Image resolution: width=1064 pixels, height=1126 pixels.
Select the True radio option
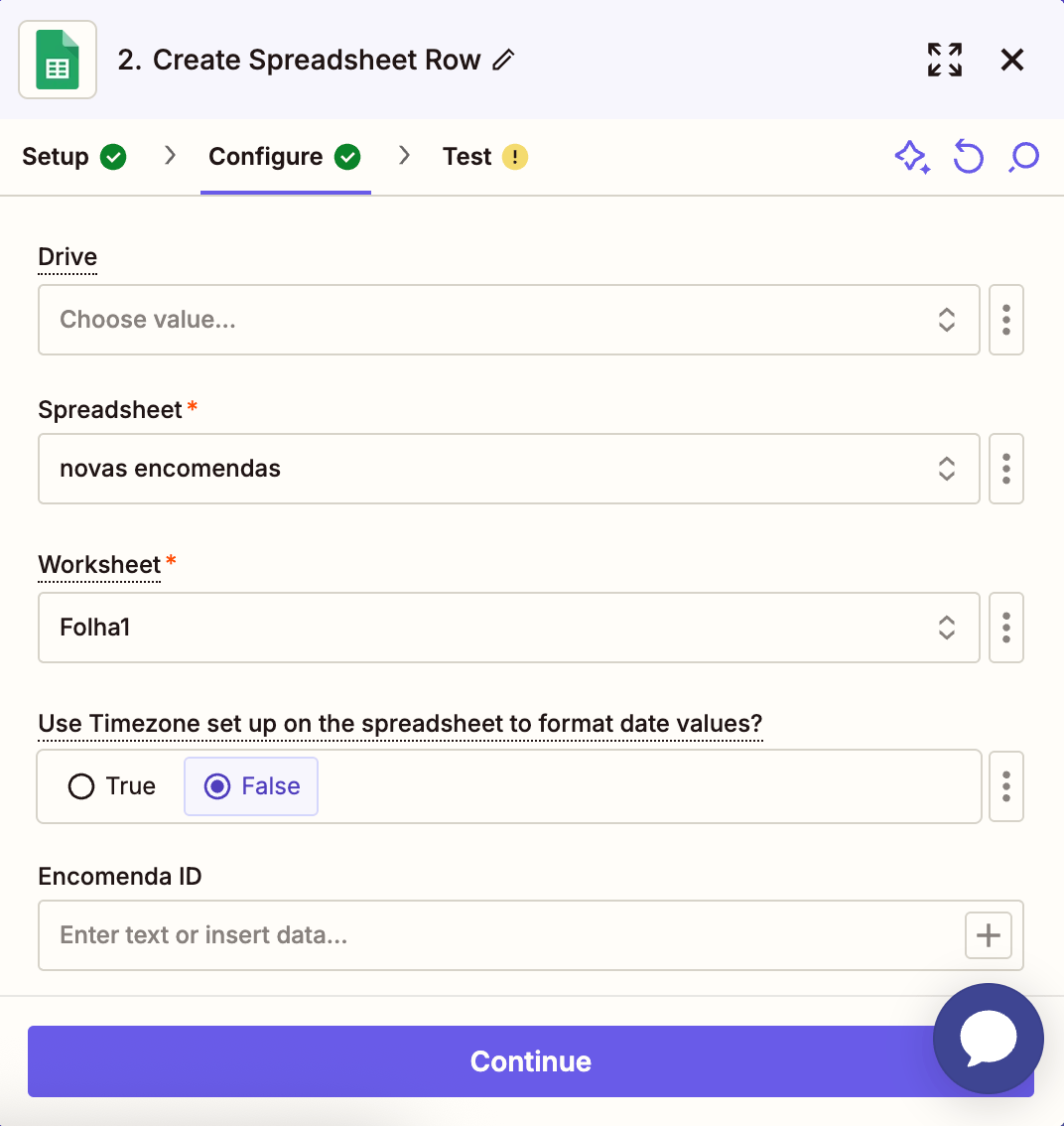coord(112,786)
